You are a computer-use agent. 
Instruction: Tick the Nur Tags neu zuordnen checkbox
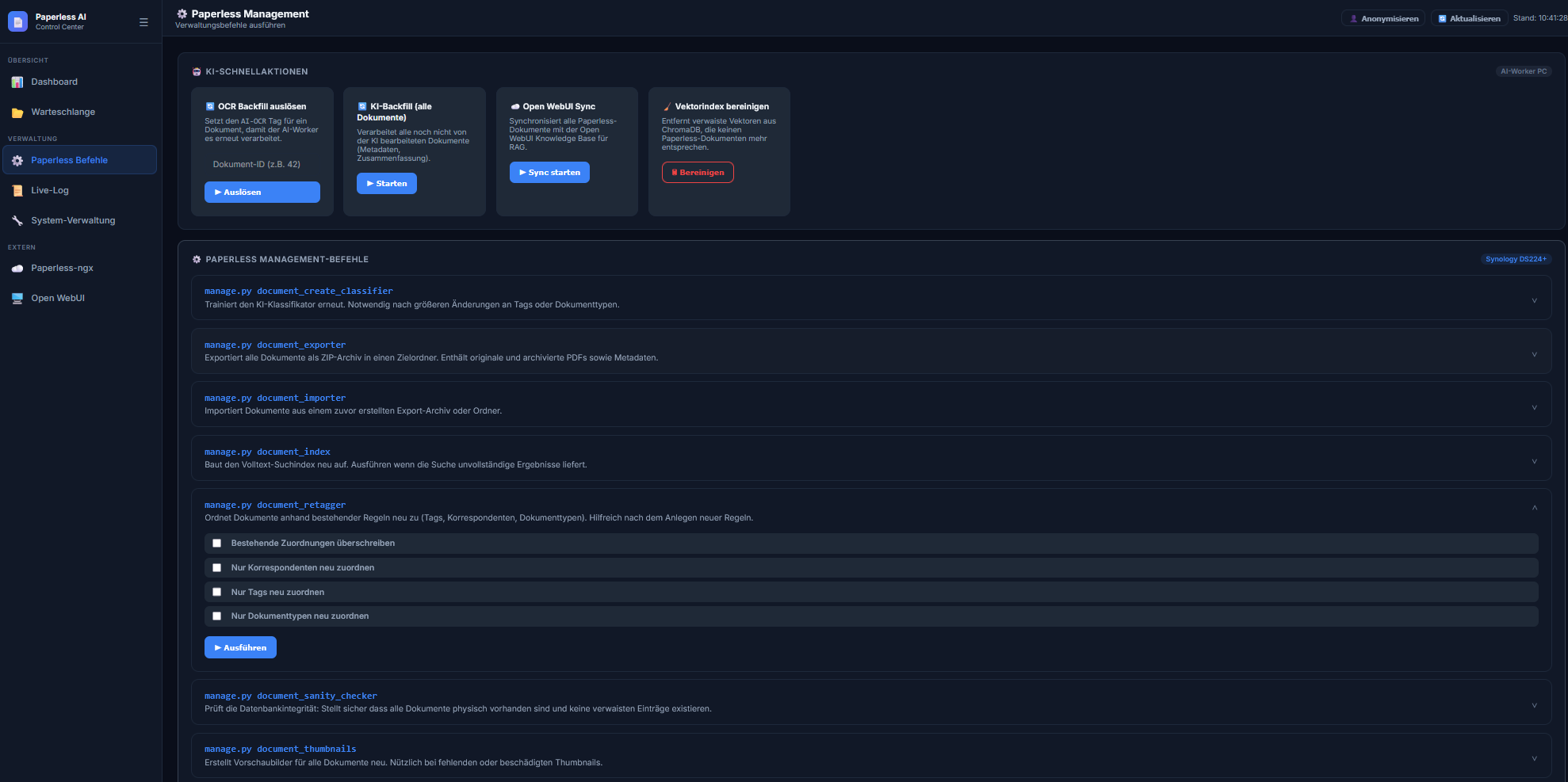tap(216, 592)
